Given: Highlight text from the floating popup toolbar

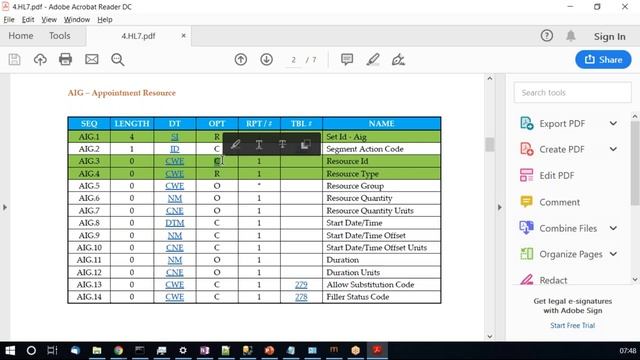Looking at the screenshot, I should (x=235, y=144).
